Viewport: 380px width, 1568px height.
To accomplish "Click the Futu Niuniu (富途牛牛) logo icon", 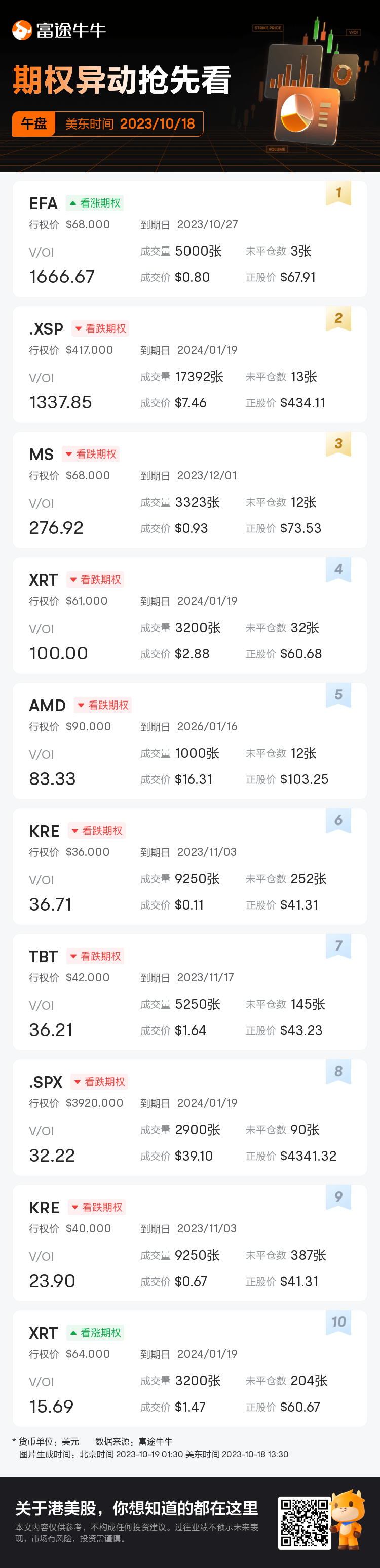I will click(22, 30).
